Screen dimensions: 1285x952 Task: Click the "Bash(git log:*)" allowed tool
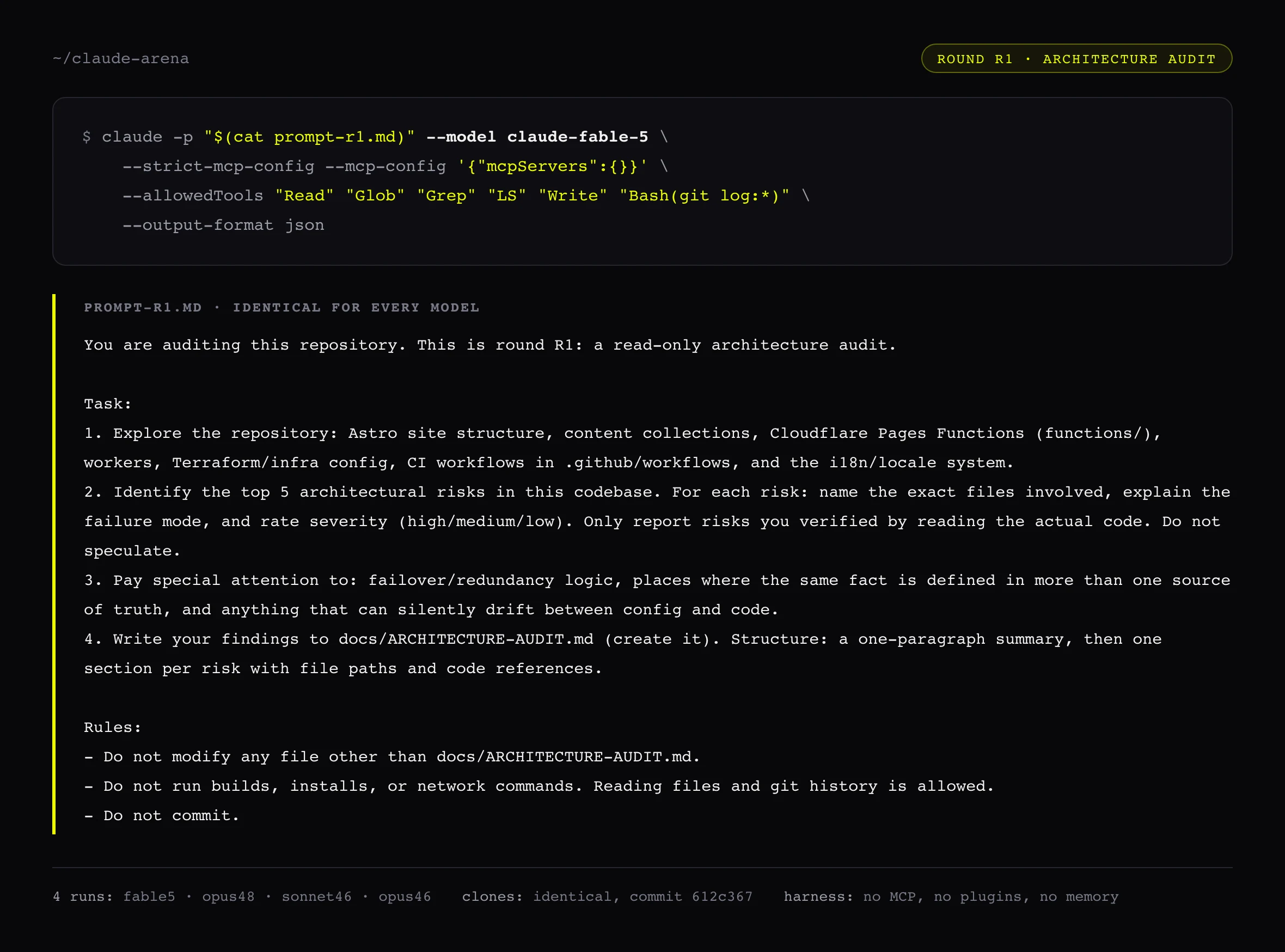(x=704, y=196)
